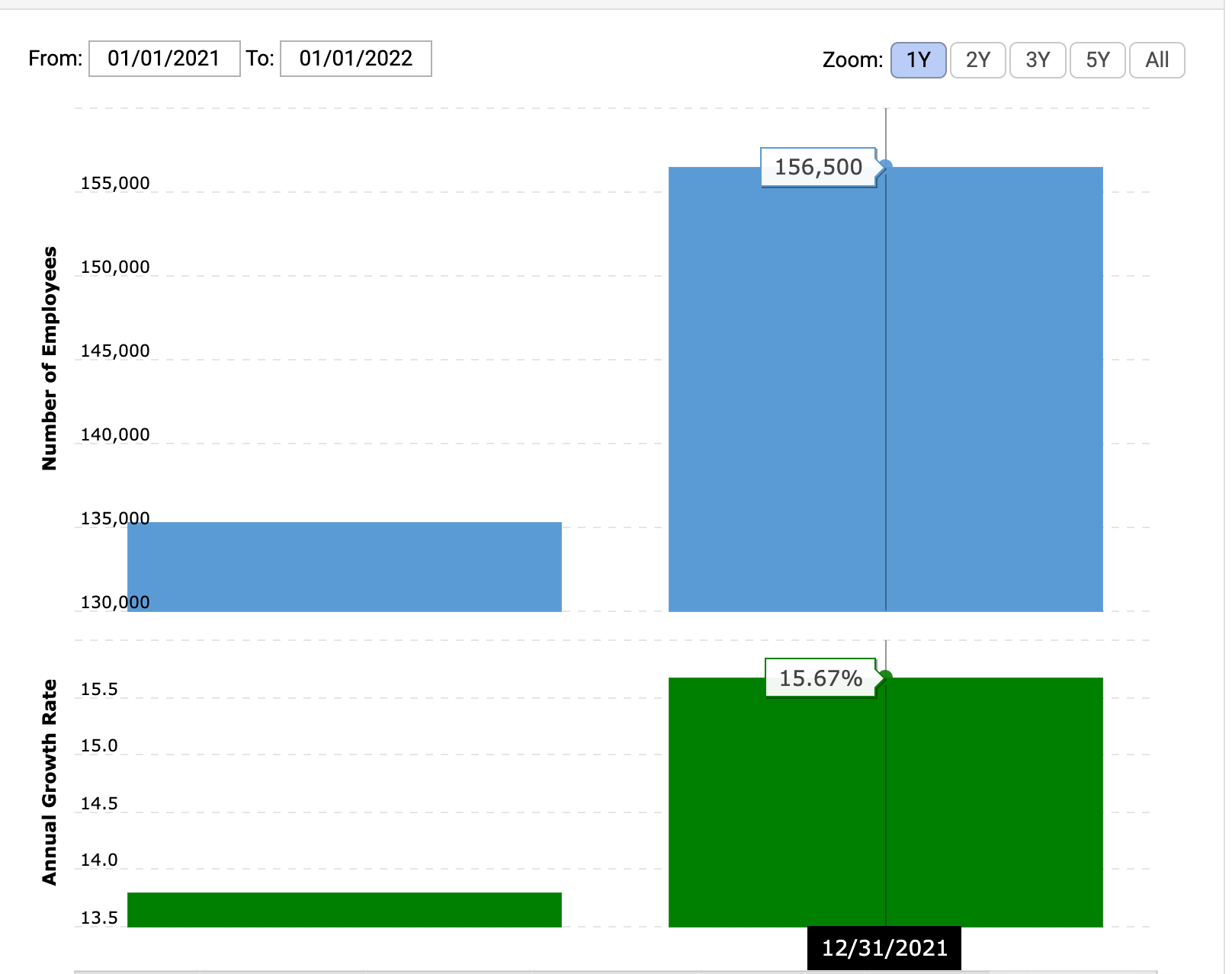Select the 1Y zoom button

918,60
